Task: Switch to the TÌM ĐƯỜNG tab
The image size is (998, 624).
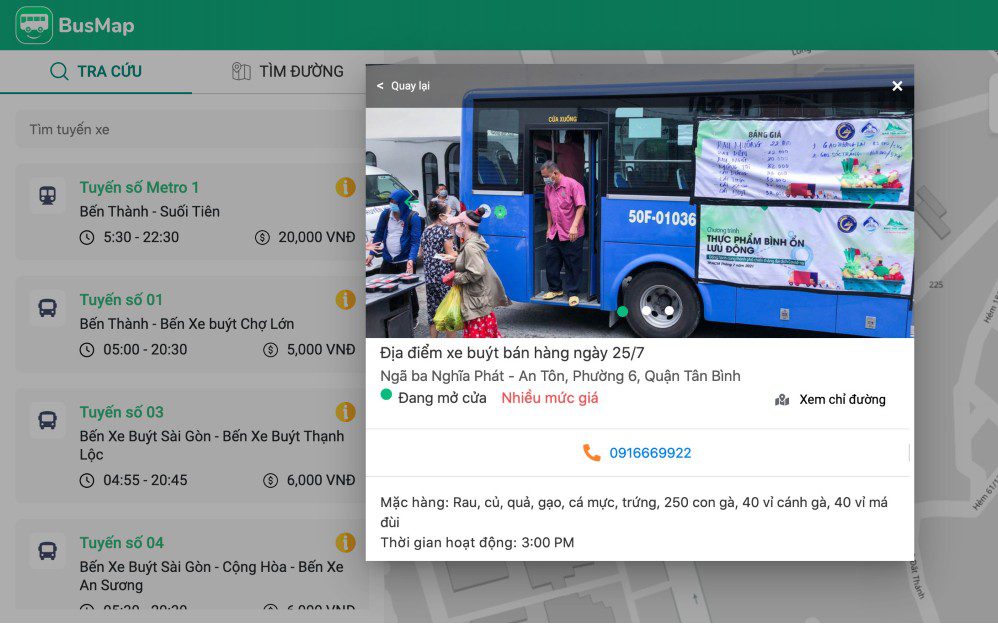Action: point(287,72)
